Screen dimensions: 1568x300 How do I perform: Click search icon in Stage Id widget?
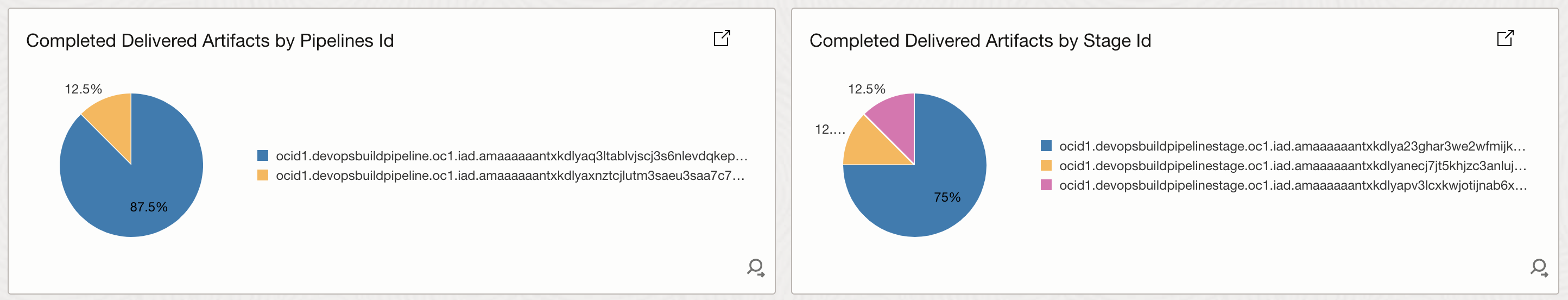(1539, 268)
